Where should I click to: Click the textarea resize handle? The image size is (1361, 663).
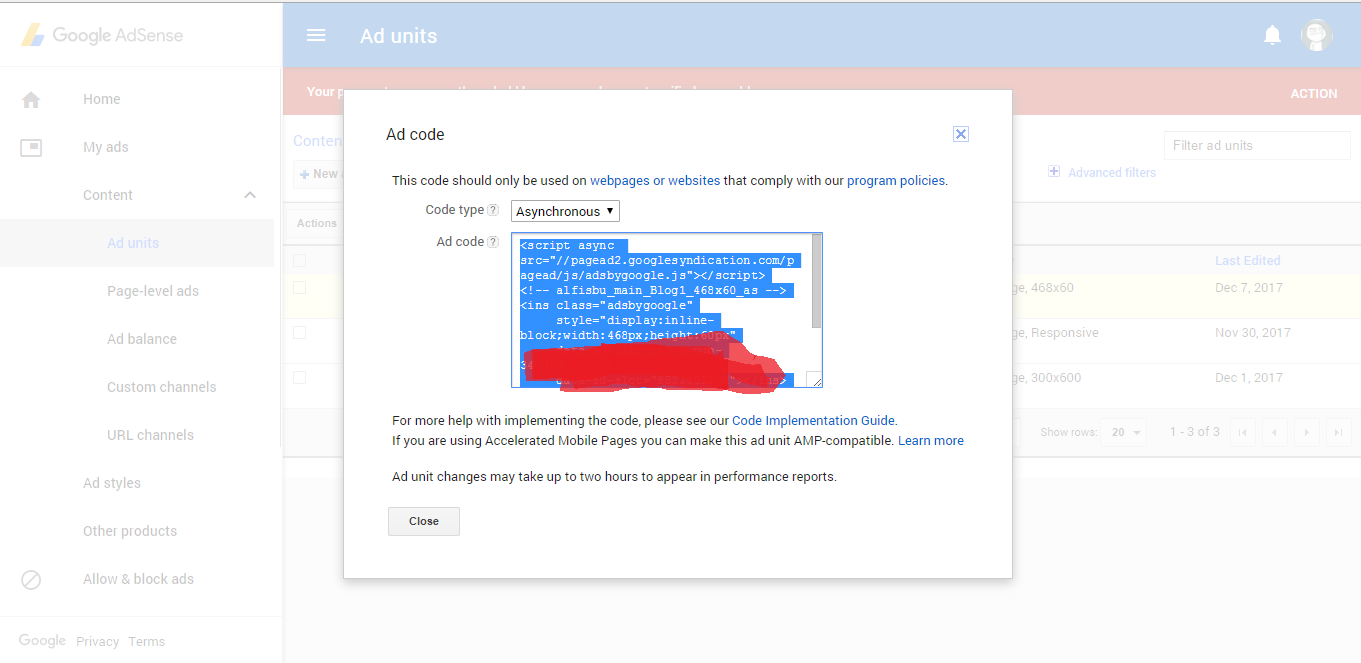pyautogui.click(x=814, y=379)
